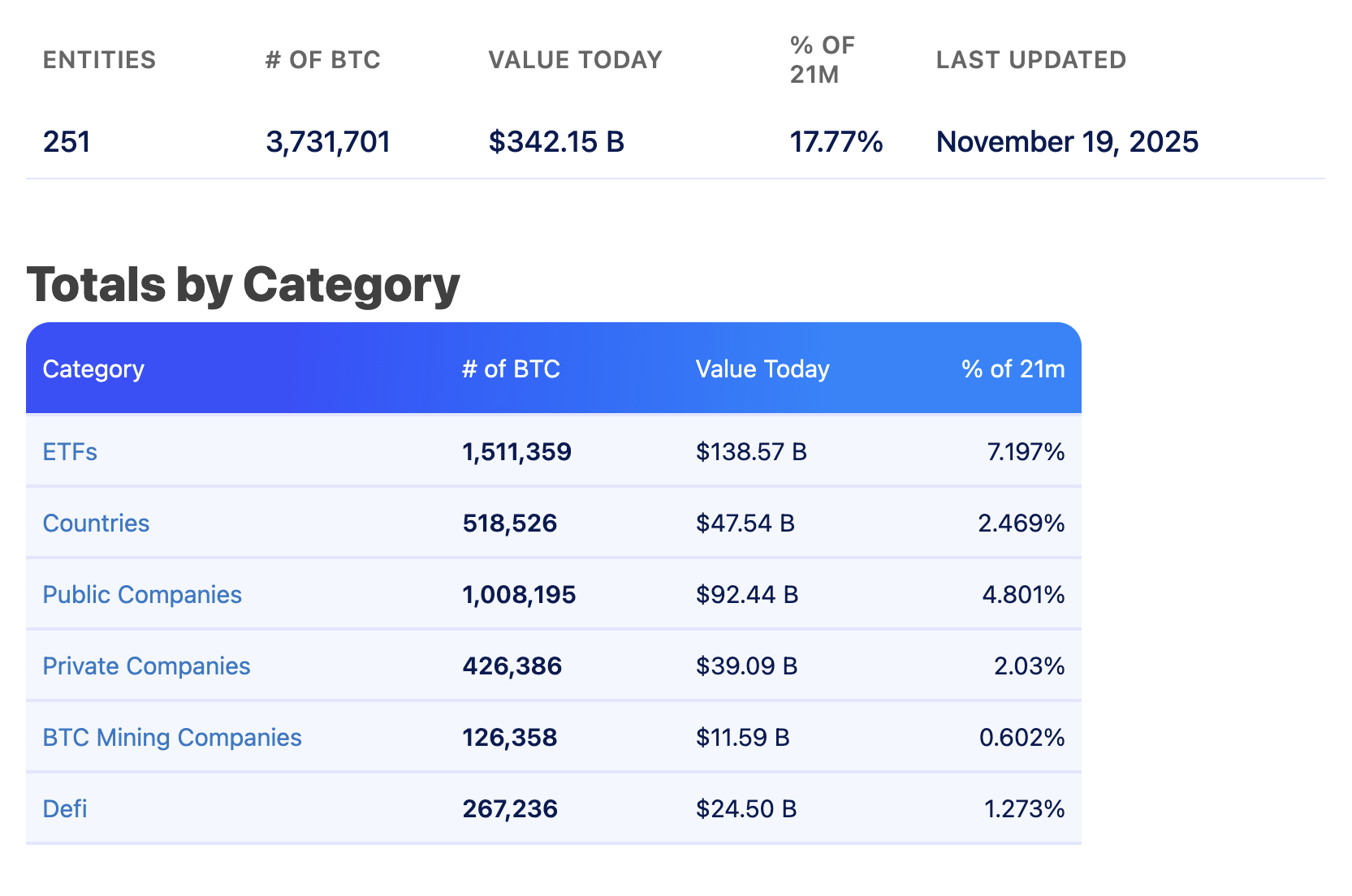Viewport: 1352px width, 896px height.
Task: Open the BTC Mining Companies link
Action: (x=172, y=738)
